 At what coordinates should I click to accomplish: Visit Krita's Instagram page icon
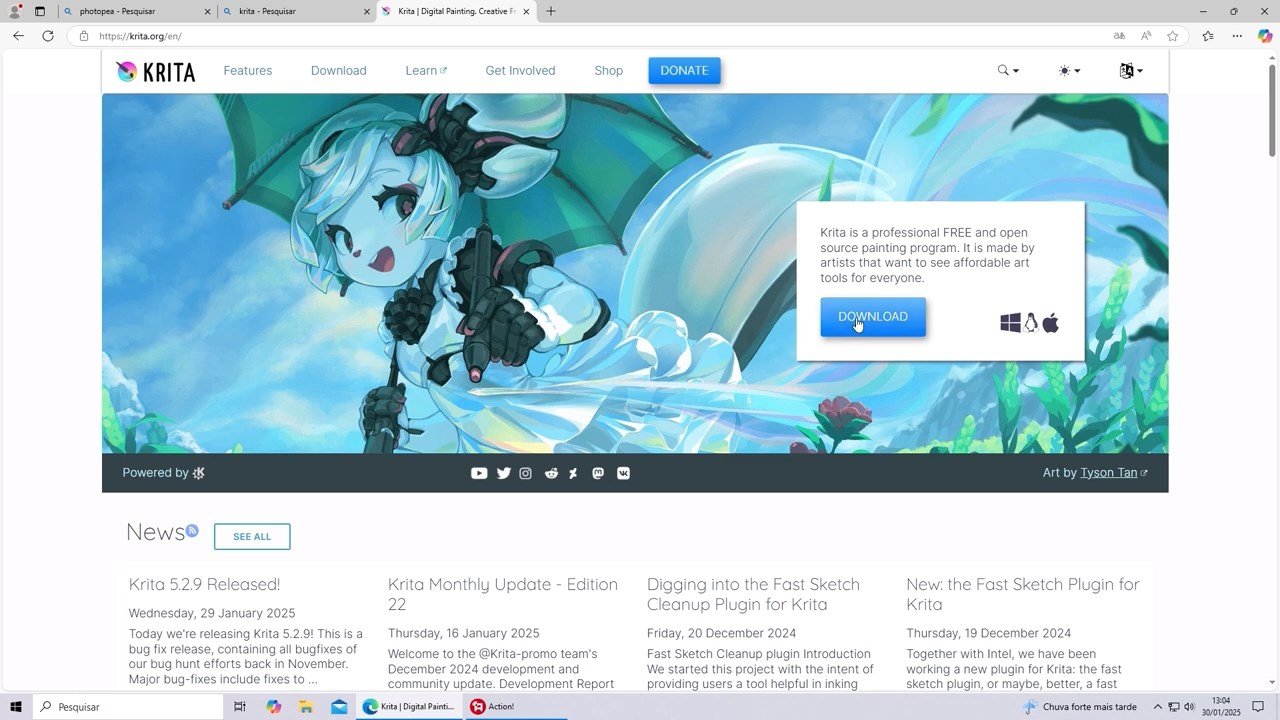coord(526,473)
